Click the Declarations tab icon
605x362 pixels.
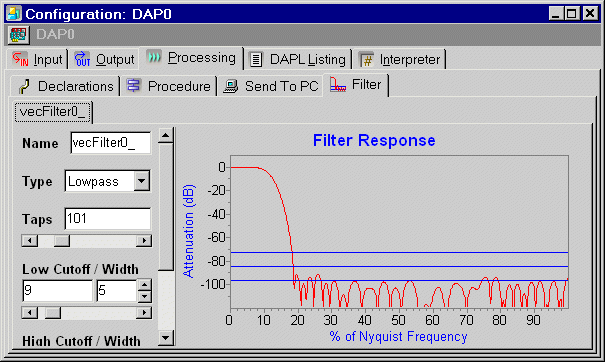pos(24,86)
